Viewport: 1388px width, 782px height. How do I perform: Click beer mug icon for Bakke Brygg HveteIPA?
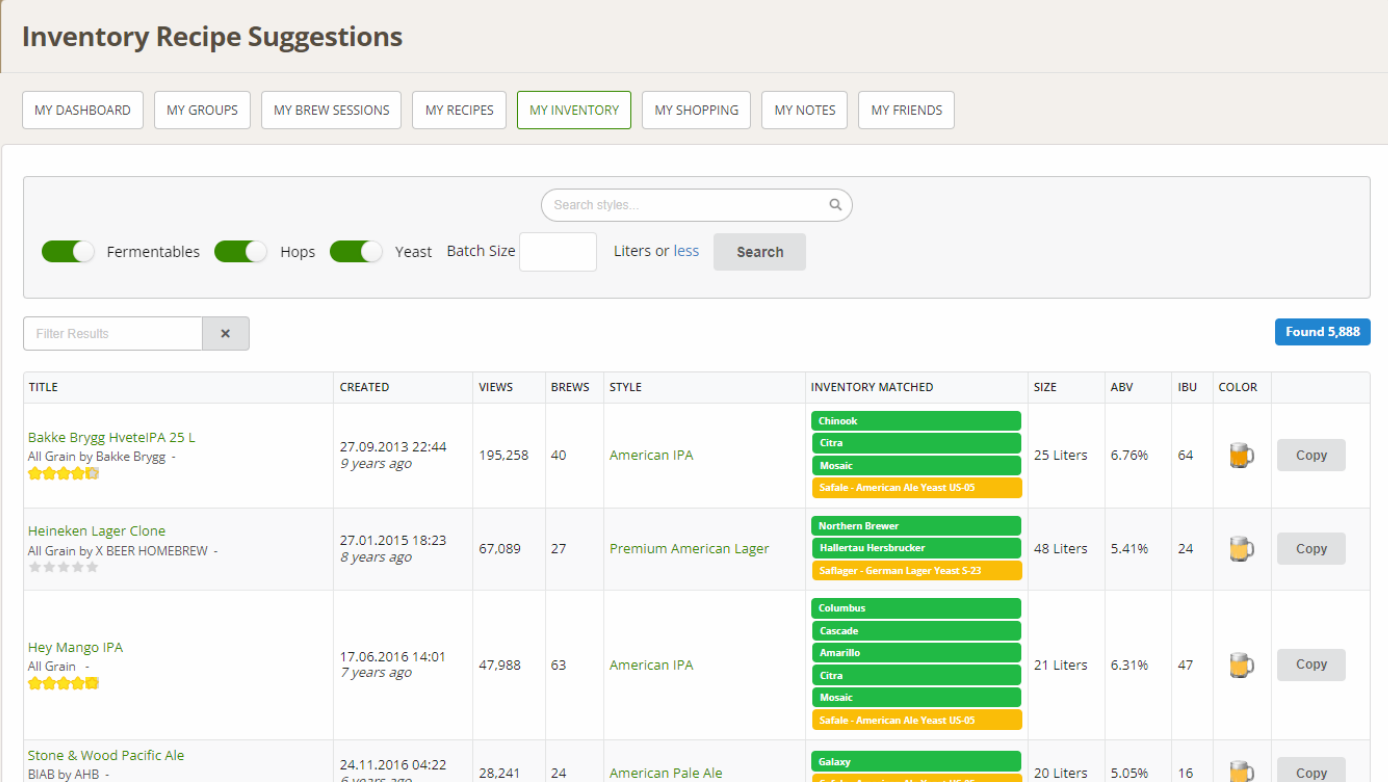(1241, 456)
